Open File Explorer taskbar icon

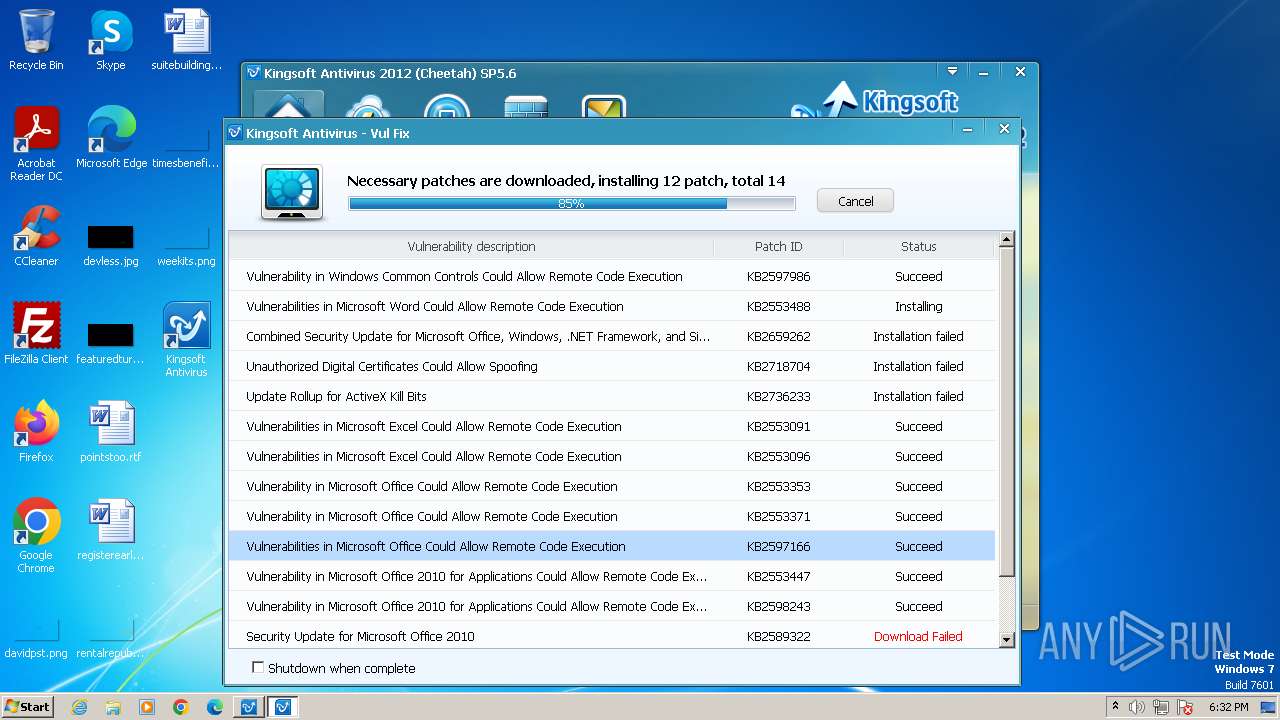click(113, 707)
